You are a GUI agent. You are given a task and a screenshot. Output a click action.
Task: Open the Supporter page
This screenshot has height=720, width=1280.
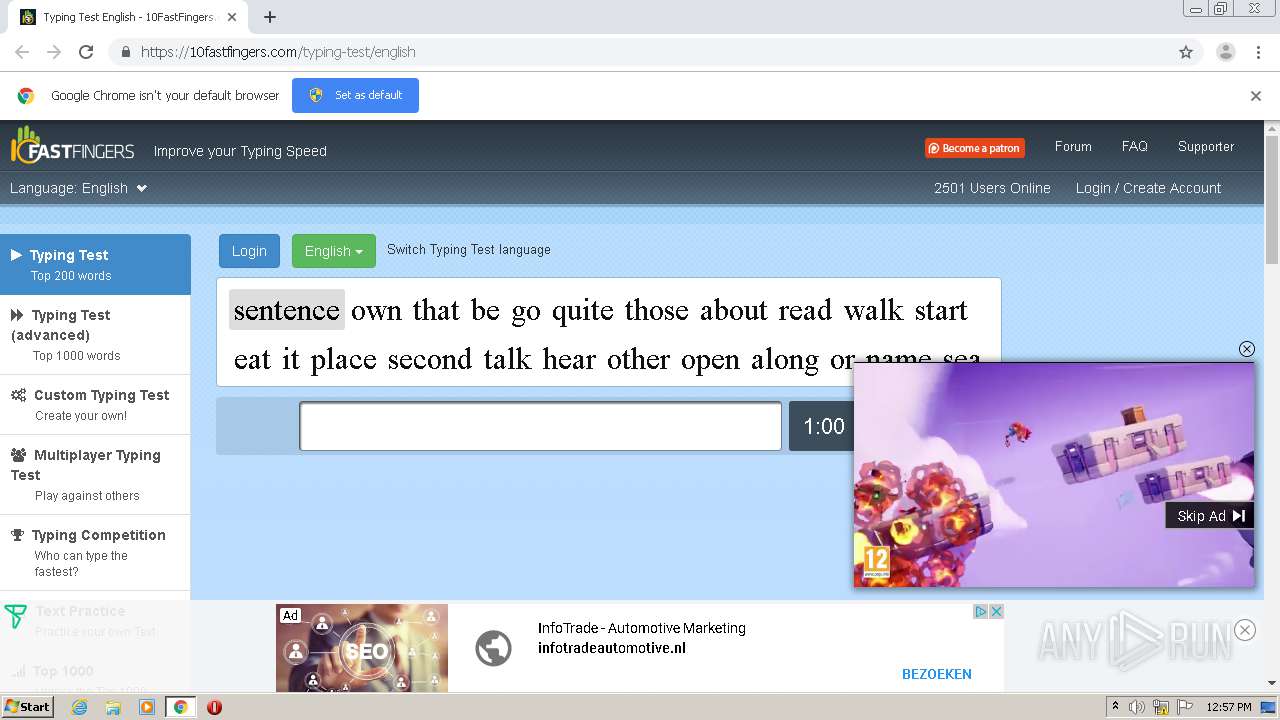[x=1206, y=146]
